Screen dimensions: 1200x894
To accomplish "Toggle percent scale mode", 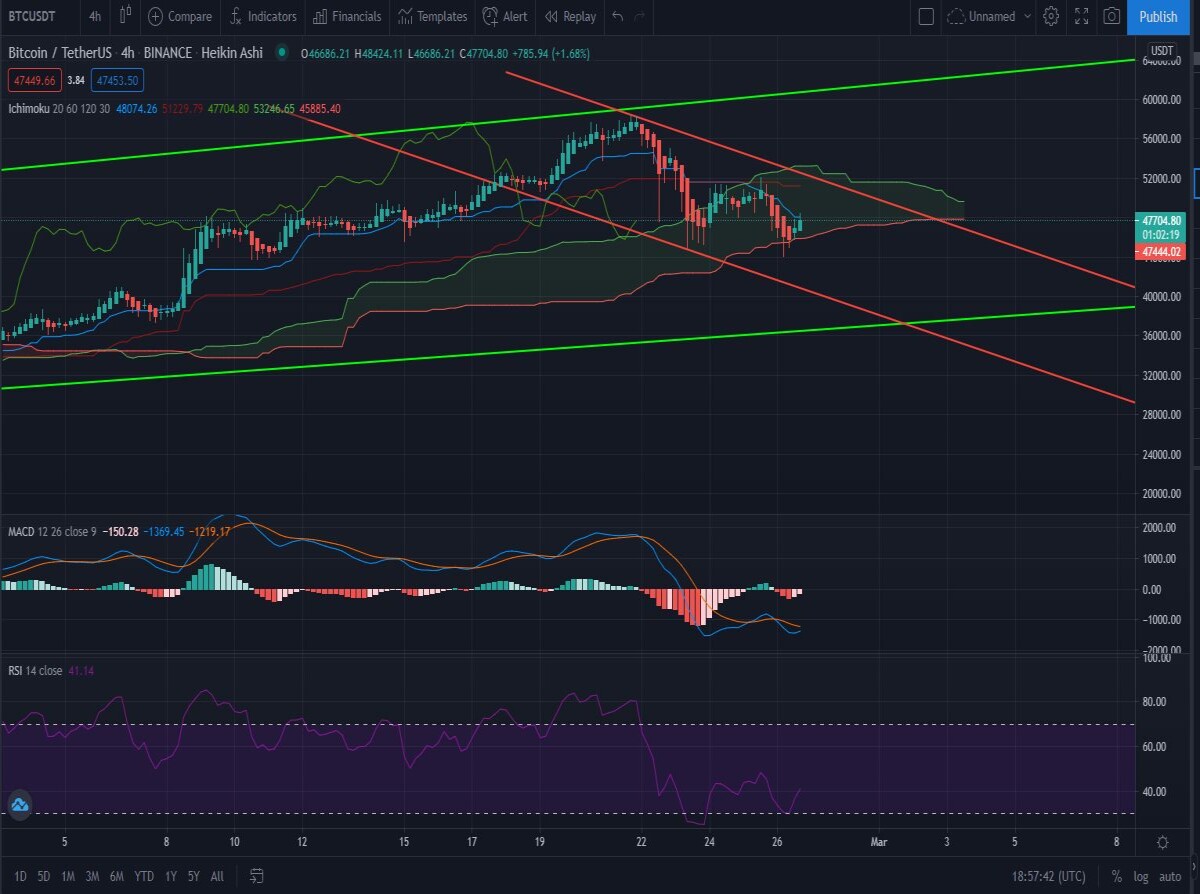I will (1115, 876).
